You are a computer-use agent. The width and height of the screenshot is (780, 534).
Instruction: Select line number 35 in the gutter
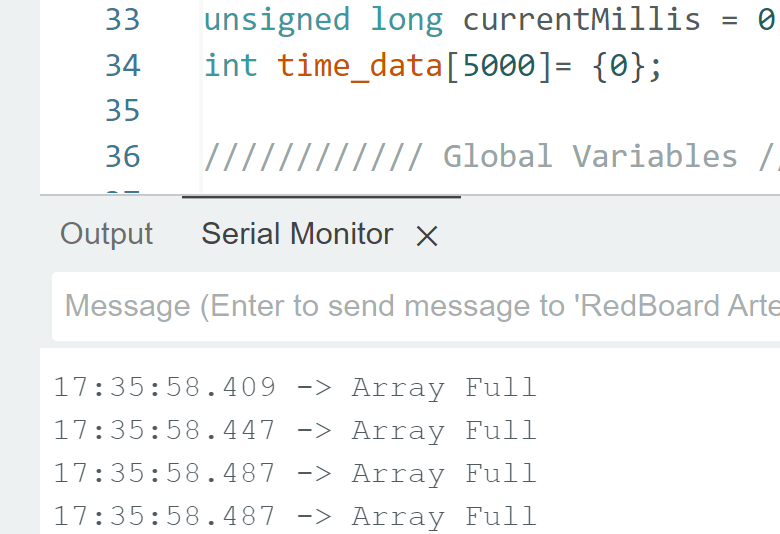click(x=122, y=110)
